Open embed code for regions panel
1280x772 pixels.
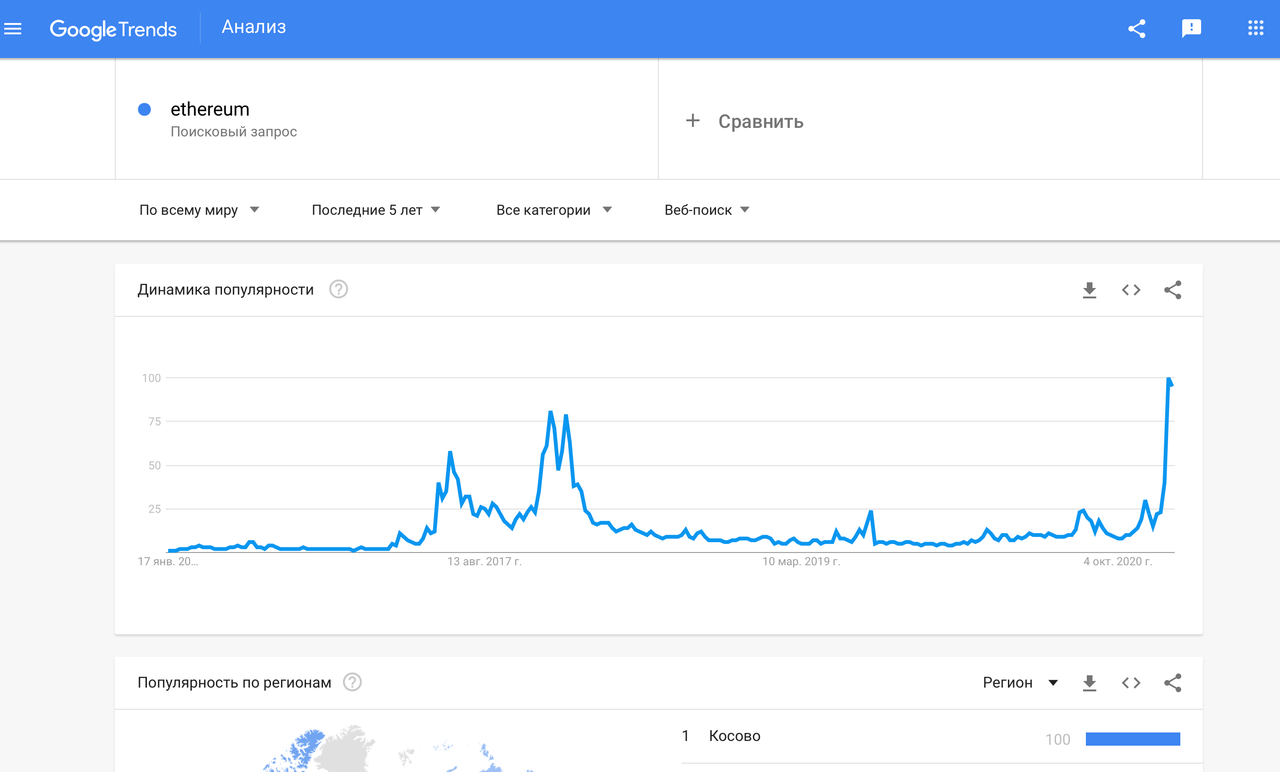(x=1131, y=683)
